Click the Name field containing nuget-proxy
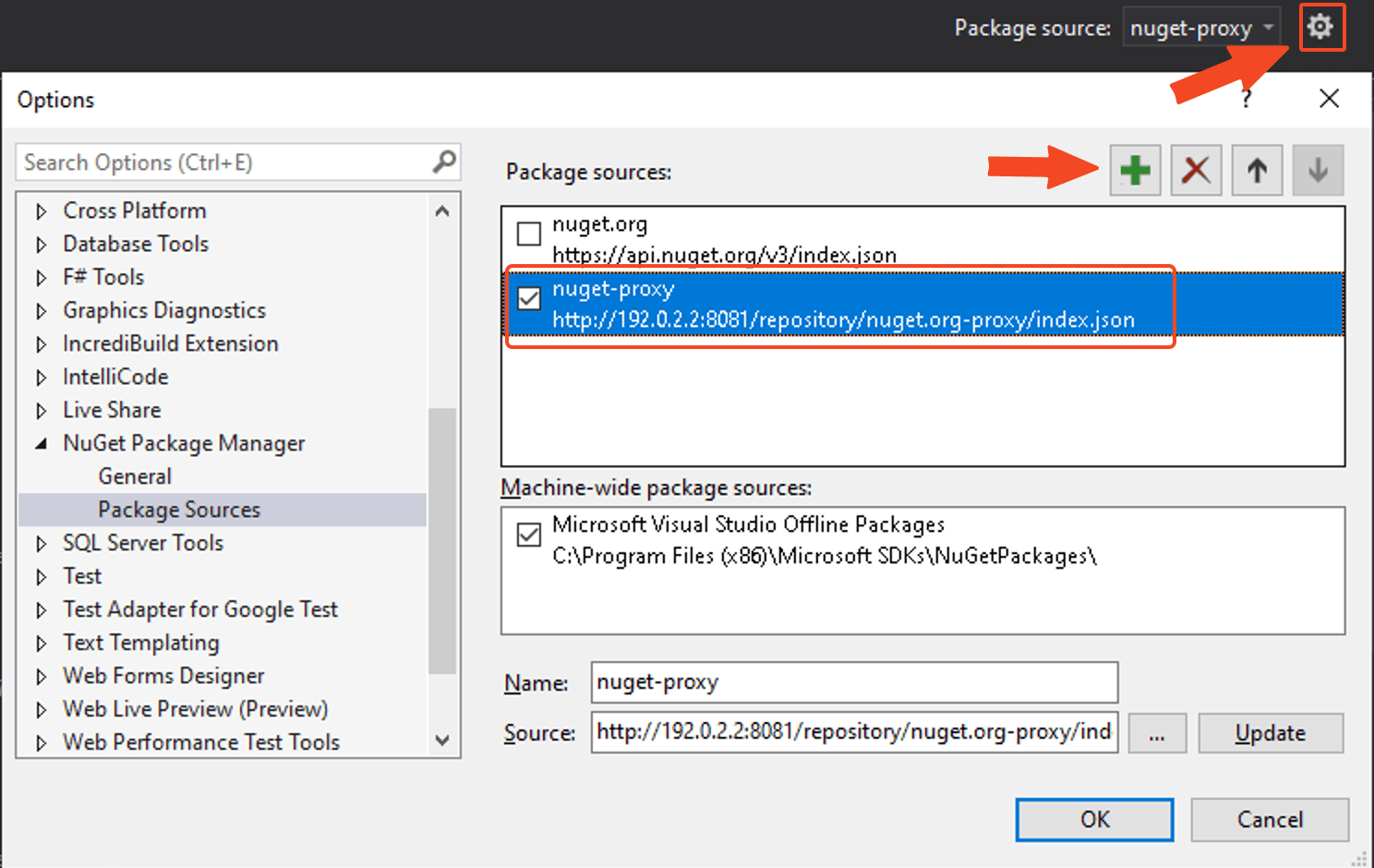 click(x=854, y=682)
